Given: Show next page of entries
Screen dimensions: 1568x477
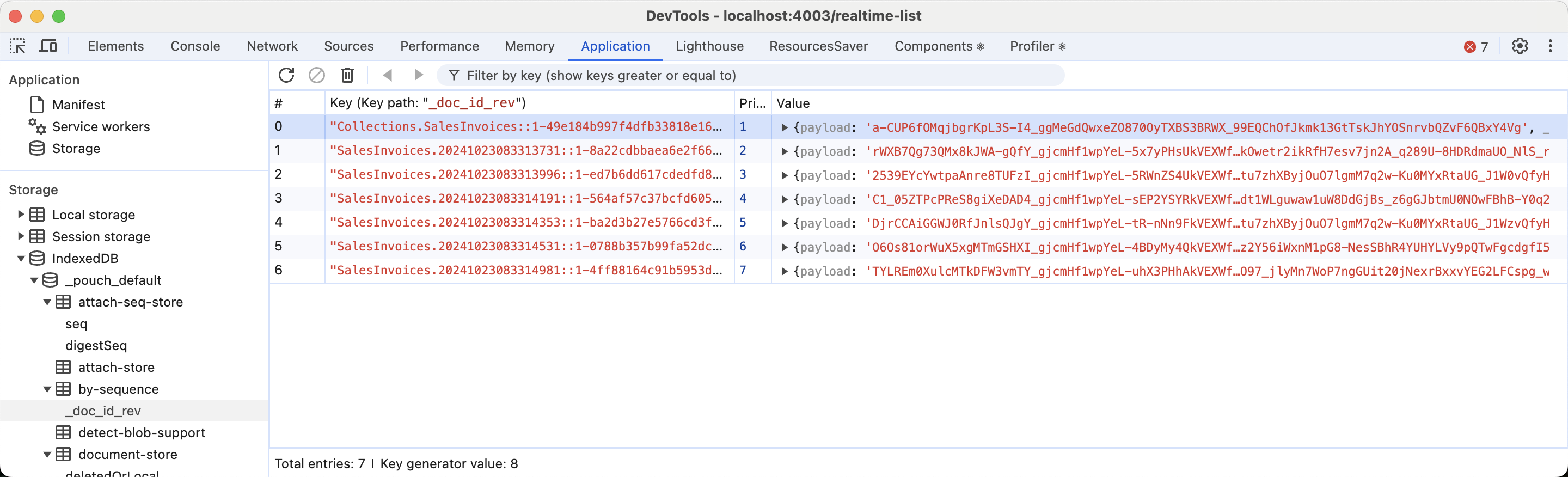Looking at the screenshot, I should (418, 76).
